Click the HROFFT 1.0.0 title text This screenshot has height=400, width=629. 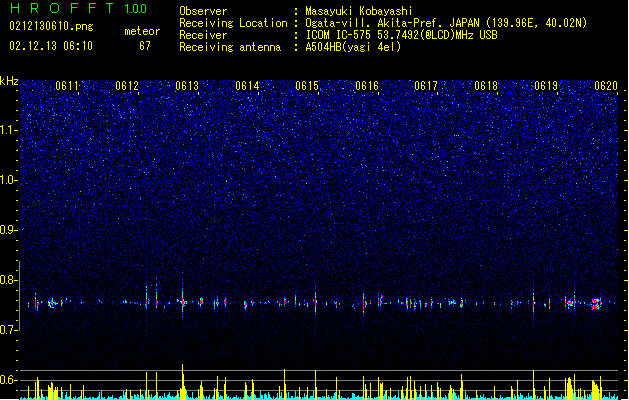(79, 8)
